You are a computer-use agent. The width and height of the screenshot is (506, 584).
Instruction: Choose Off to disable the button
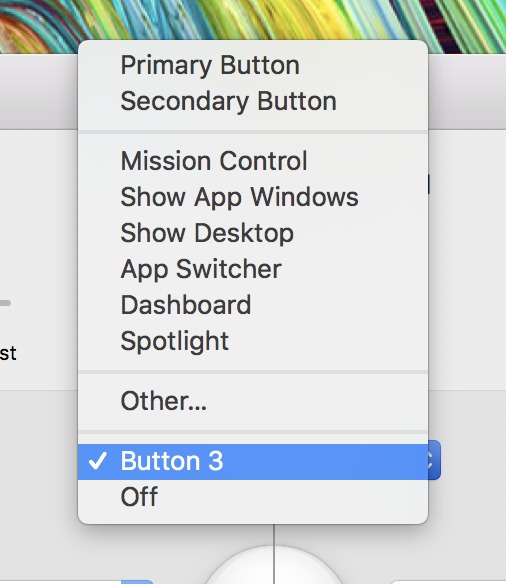(x=253, y=497)
